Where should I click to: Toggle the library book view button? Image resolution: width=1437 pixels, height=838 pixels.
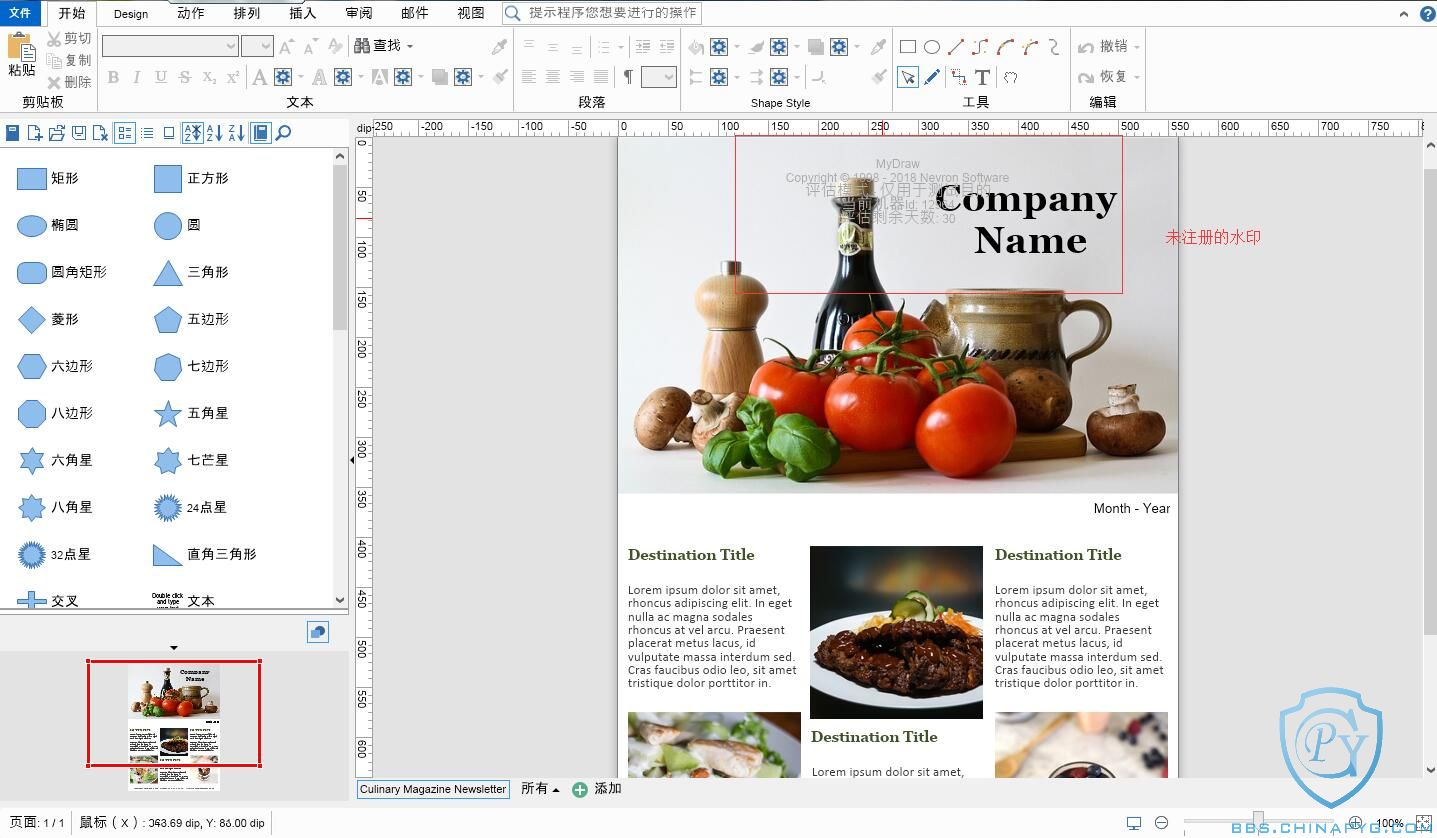(261, 133)
